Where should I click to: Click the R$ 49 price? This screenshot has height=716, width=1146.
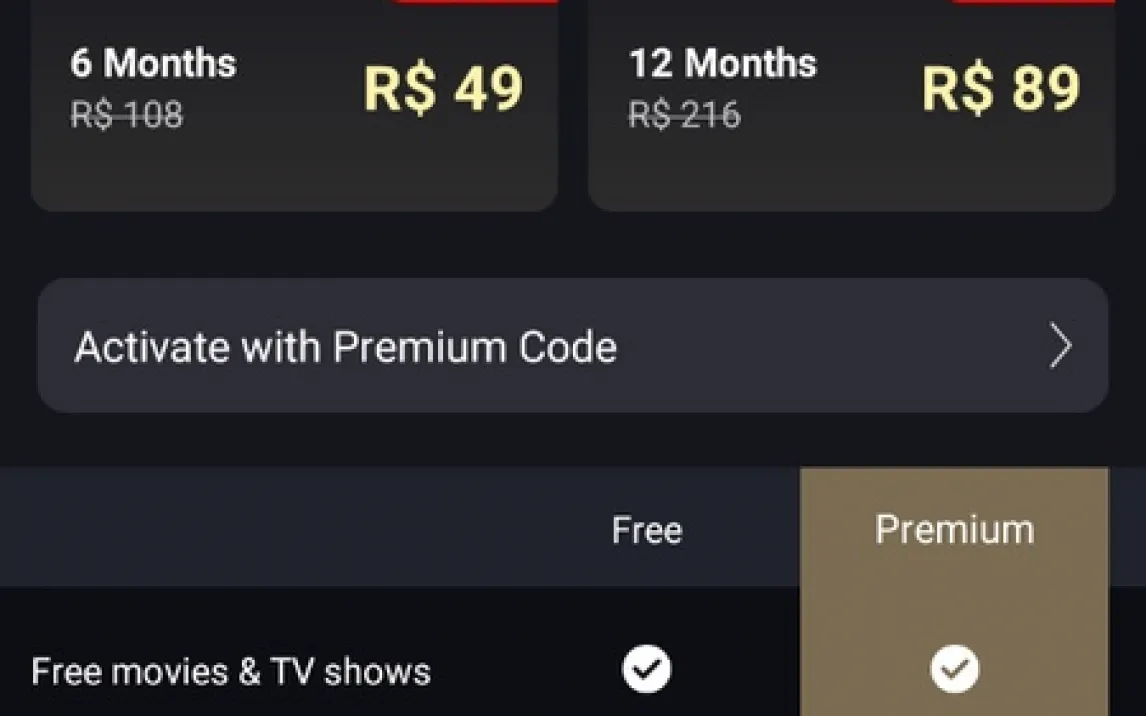(443, 89)
